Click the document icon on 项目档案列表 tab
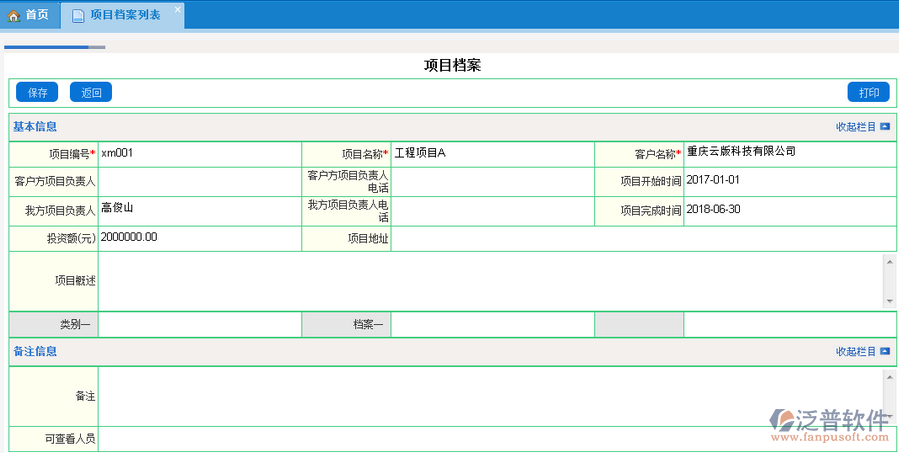Image resolution: width=899 pixels, height=453 pixels. click(78, 15)
